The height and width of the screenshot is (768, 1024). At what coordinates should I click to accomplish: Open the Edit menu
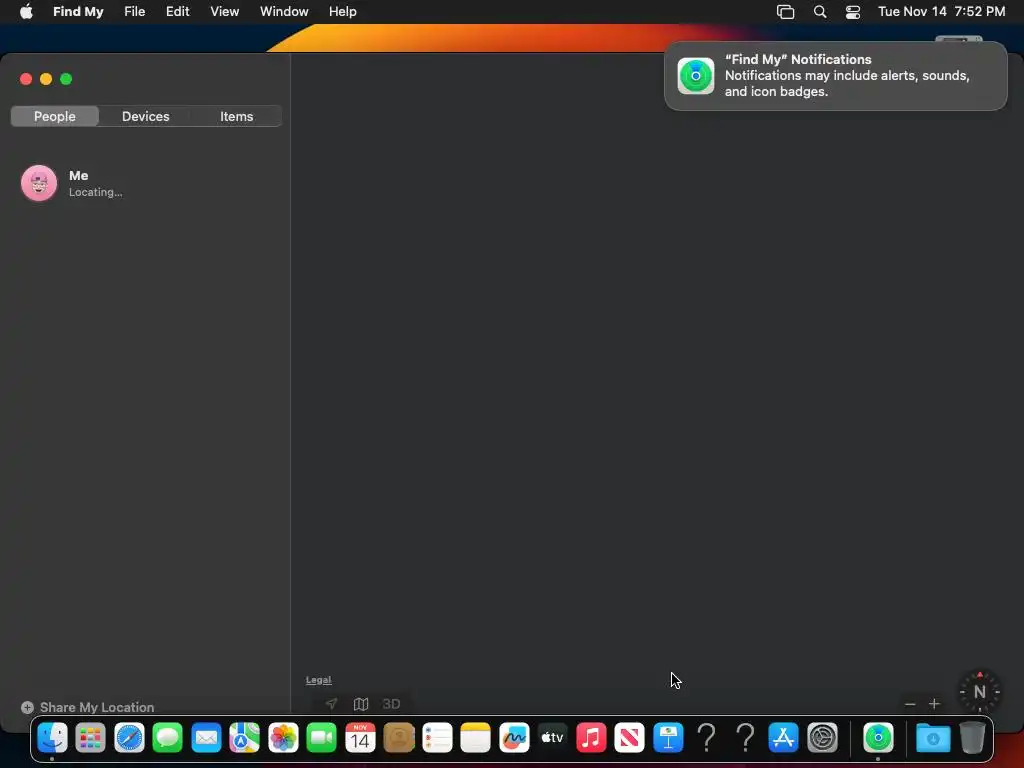coord(178,11)
